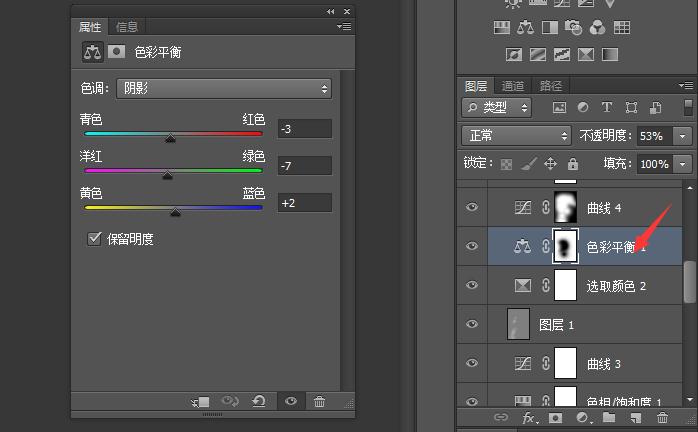Switch to the 通道 tab

(513, 86)
